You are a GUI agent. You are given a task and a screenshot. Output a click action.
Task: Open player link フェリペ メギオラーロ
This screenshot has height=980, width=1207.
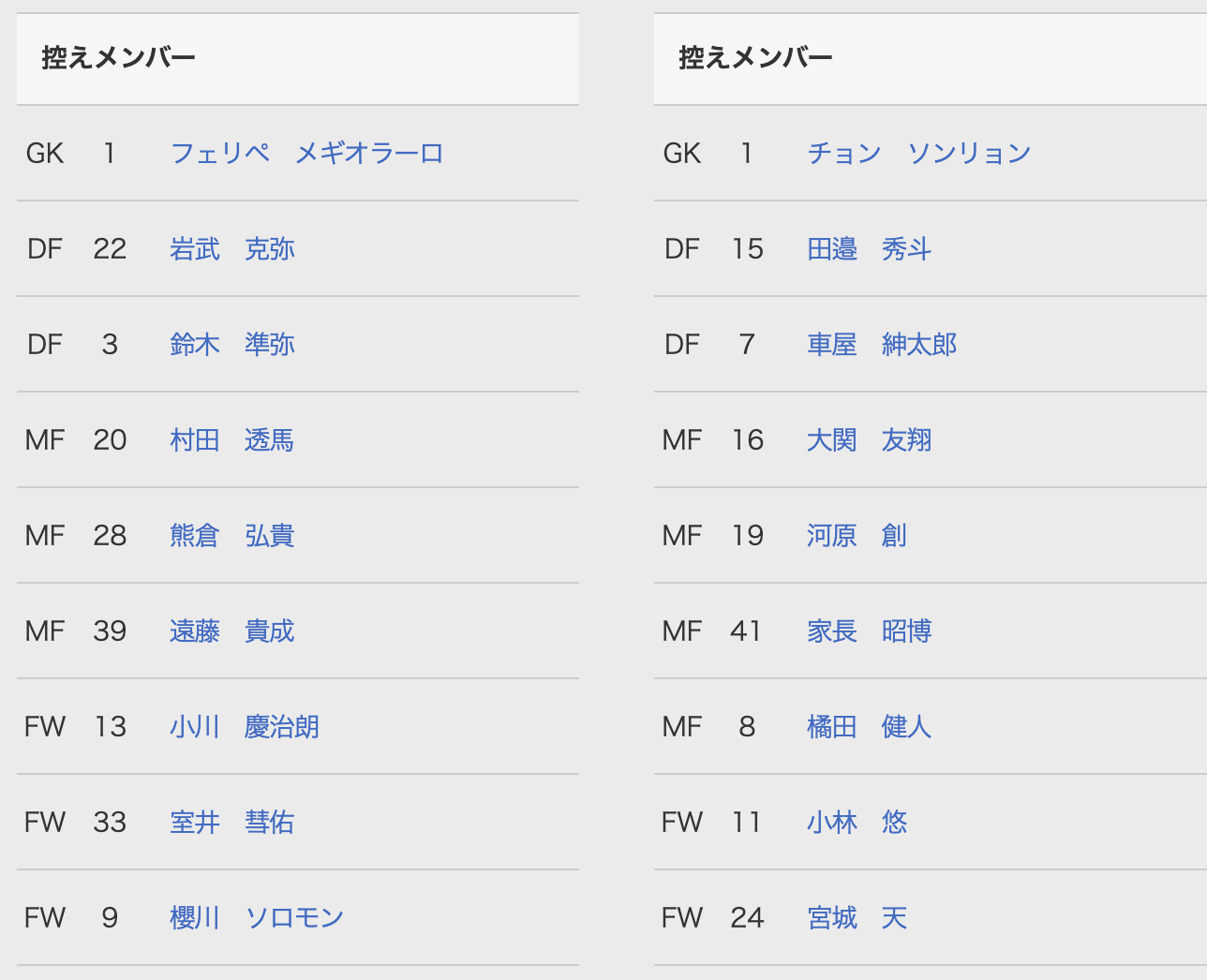coord(306,153)
